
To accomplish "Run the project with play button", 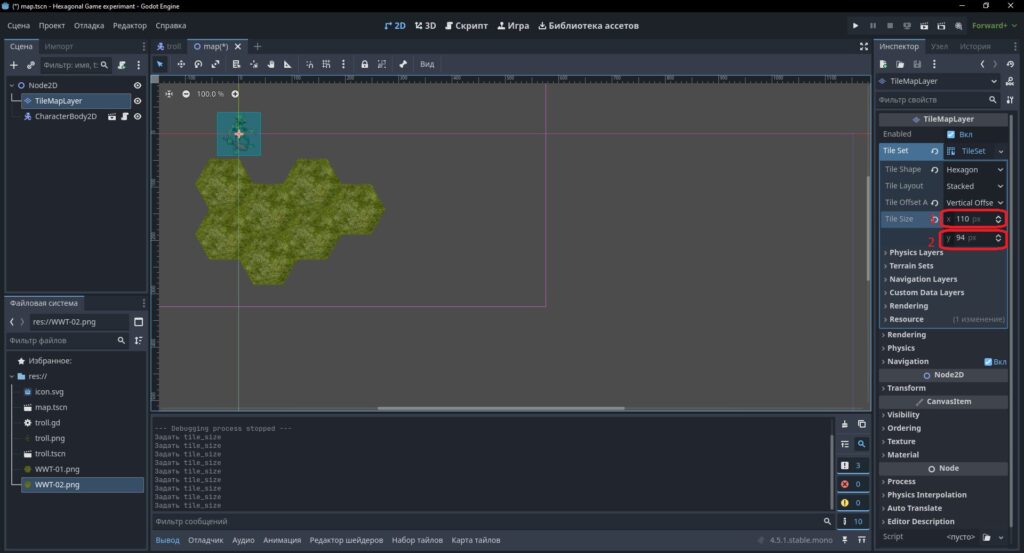I will pos(855,25).
